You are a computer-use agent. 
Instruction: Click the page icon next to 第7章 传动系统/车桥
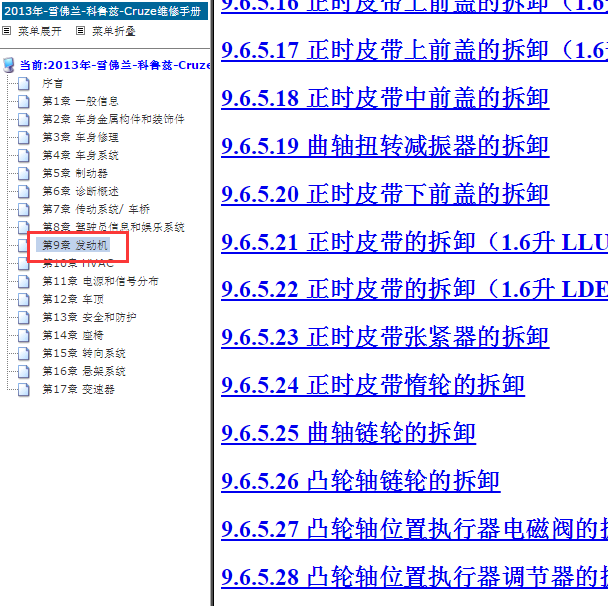pyautogui.click(x=24, y=209)
